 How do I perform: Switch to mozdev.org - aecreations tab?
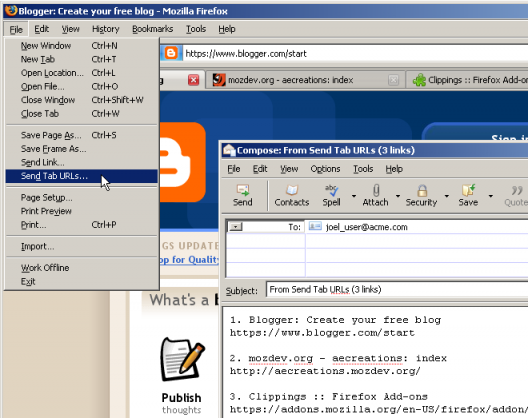(x=305, y=80)
